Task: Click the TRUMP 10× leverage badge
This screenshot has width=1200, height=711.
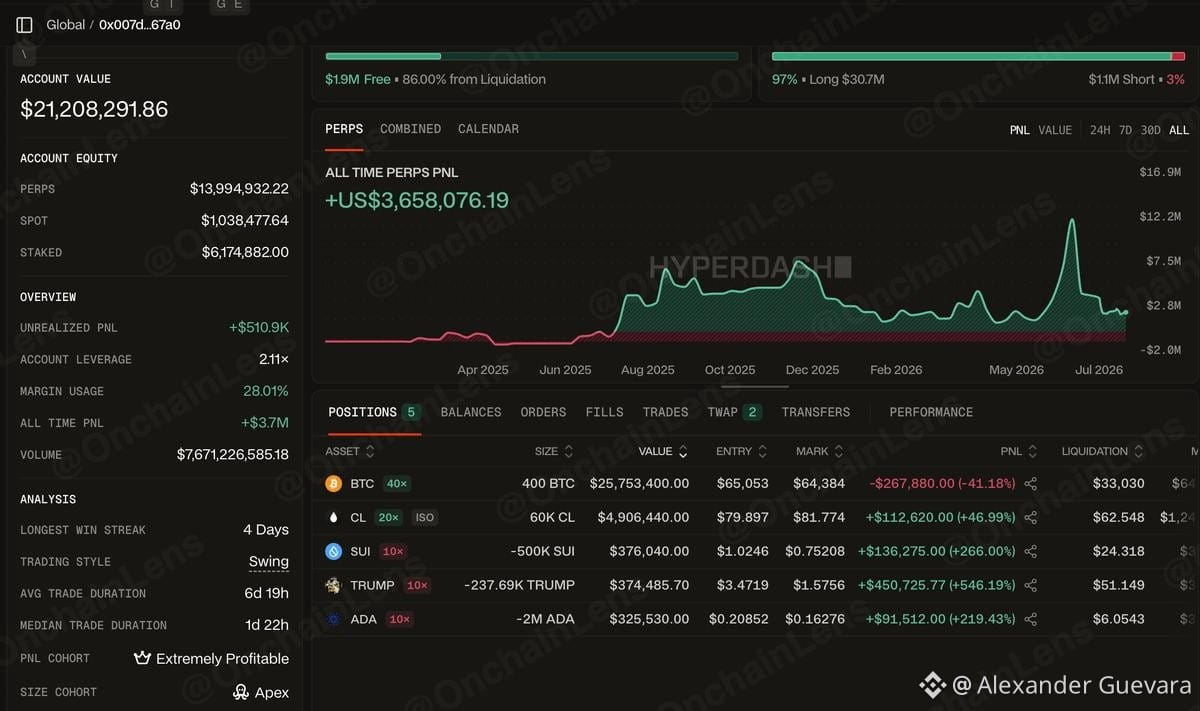Action: click(x=417, y=586)
